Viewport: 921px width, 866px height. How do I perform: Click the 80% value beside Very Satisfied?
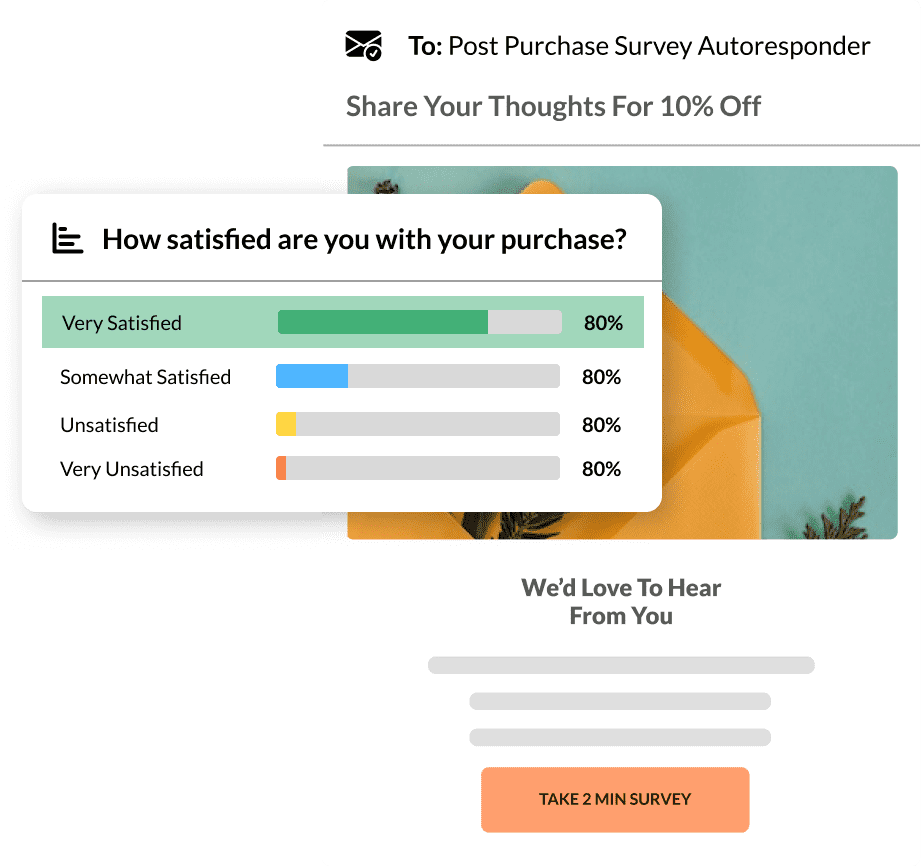(603, 323)
